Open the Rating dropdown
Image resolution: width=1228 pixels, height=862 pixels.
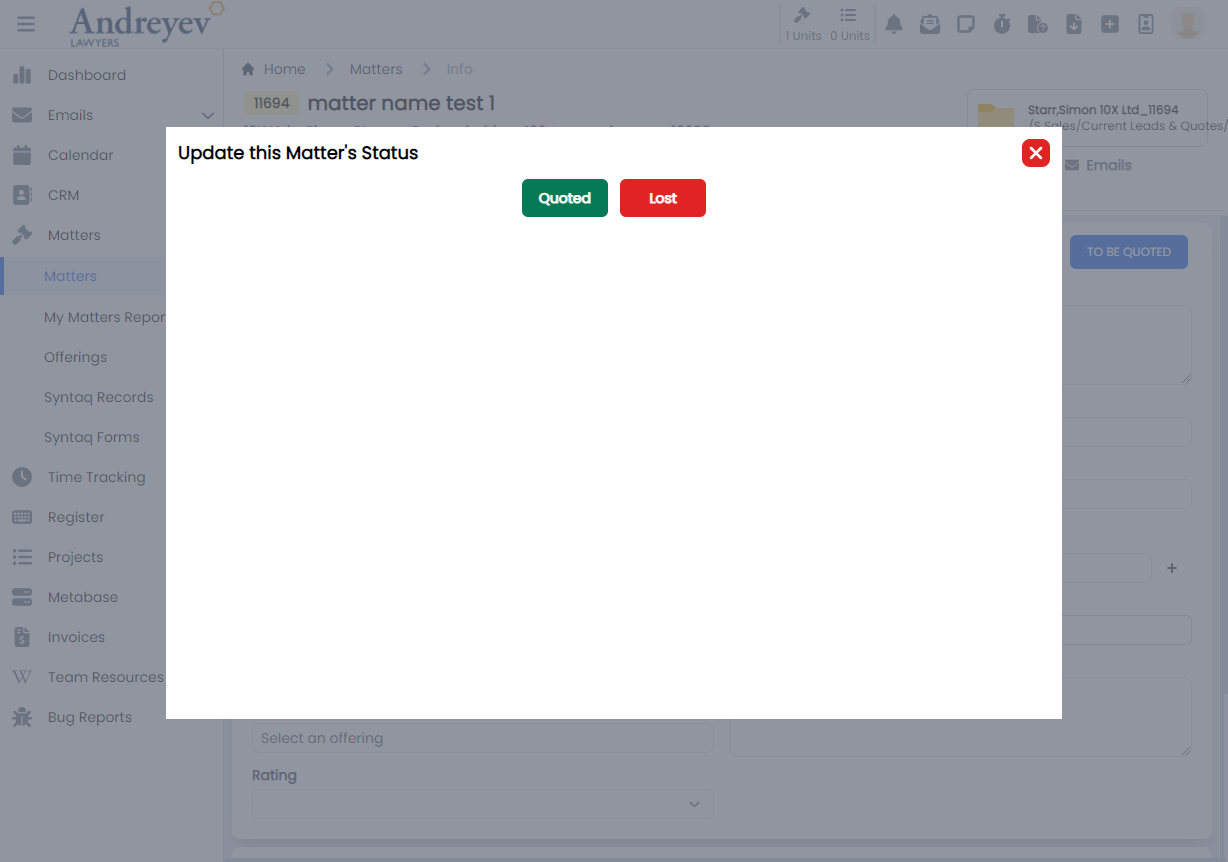tap(482, 804)
